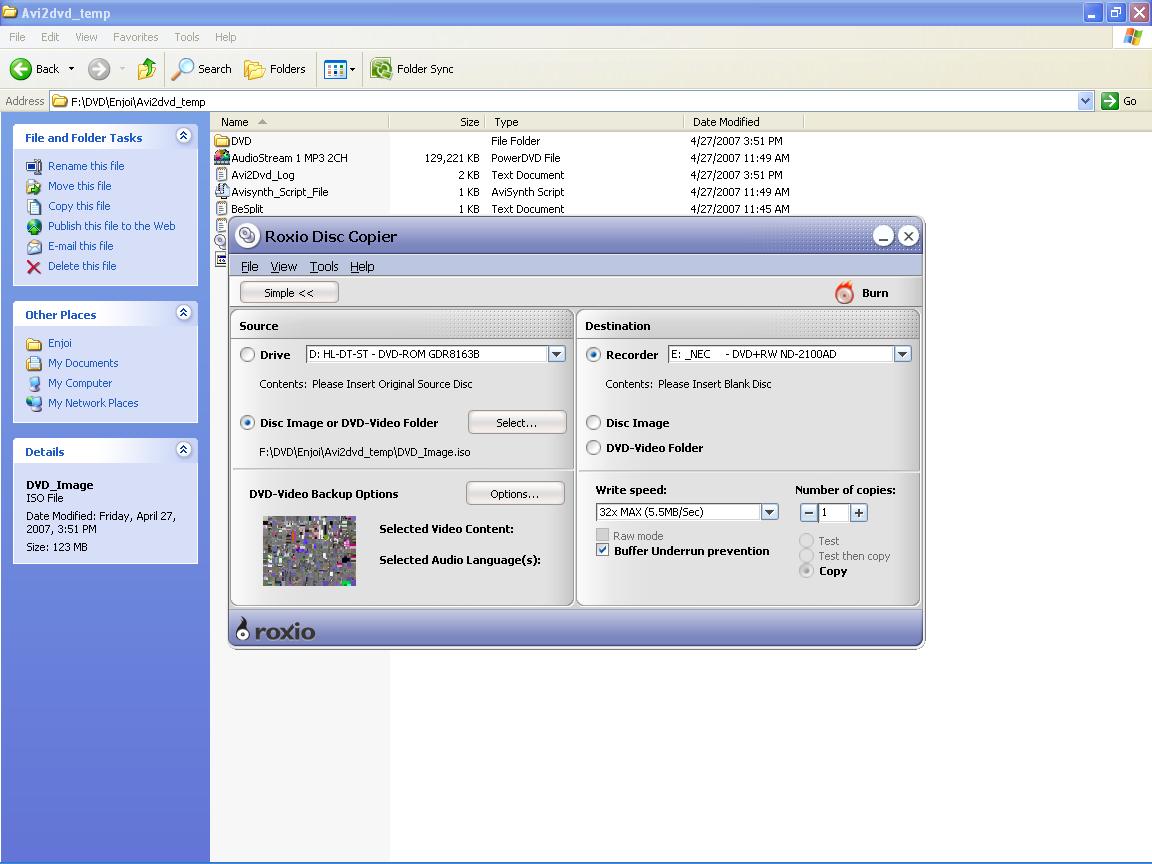This screenshot has height=864, width=1152.
Task: Select the Copy radio button
Action: coord(807,571)
